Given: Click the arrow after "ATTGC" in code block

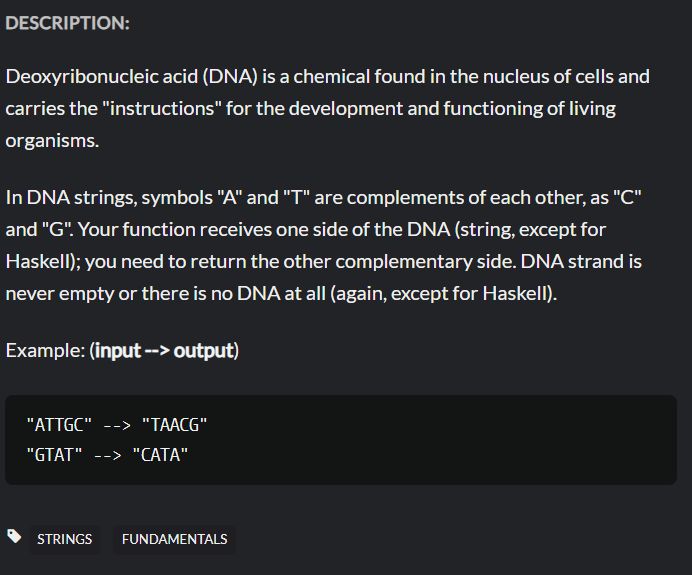Looking at the screenshot, I should 117,425.
